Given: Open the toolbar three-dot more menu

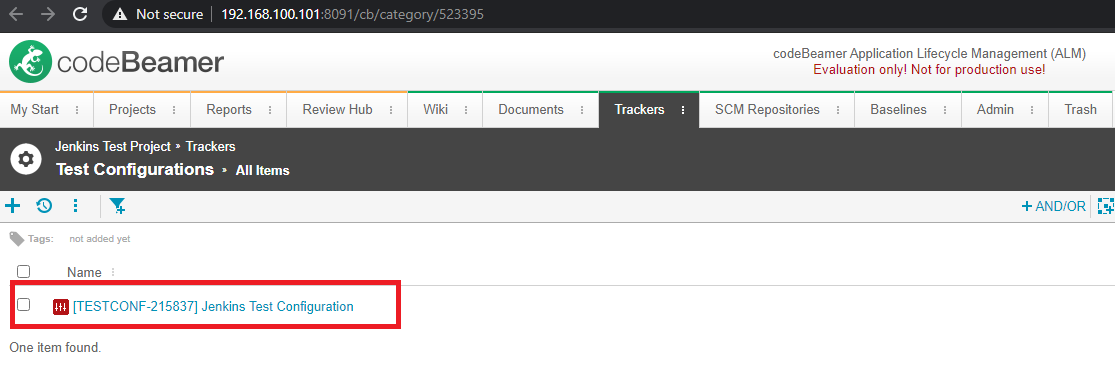Looking at the screenshot, I should [x=75, y=206].
